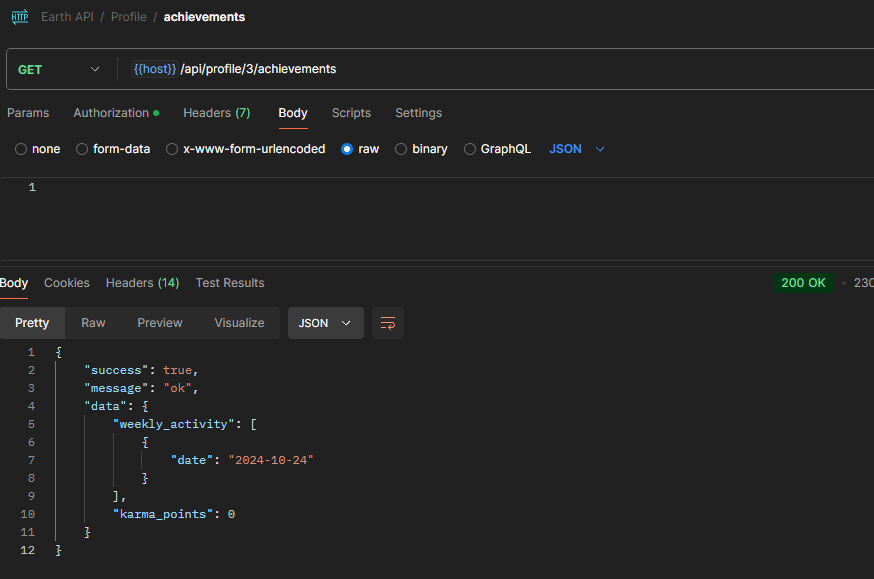Select the binary body option
The width and height of the screenshot is (874, 579).
[x=401, y=149]
